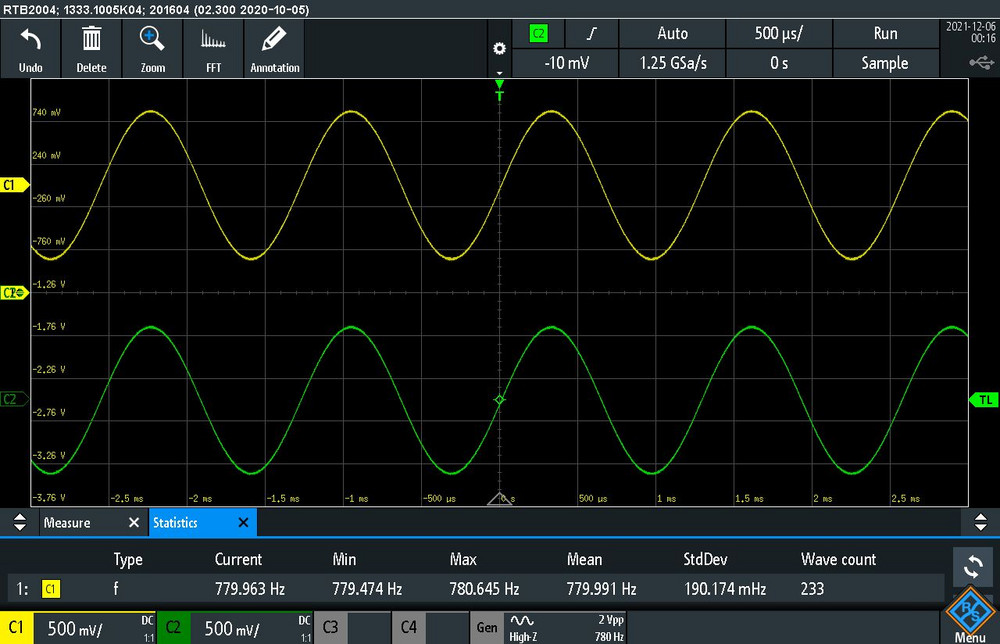Click the C2 trigger source indicator

(539, 34)
